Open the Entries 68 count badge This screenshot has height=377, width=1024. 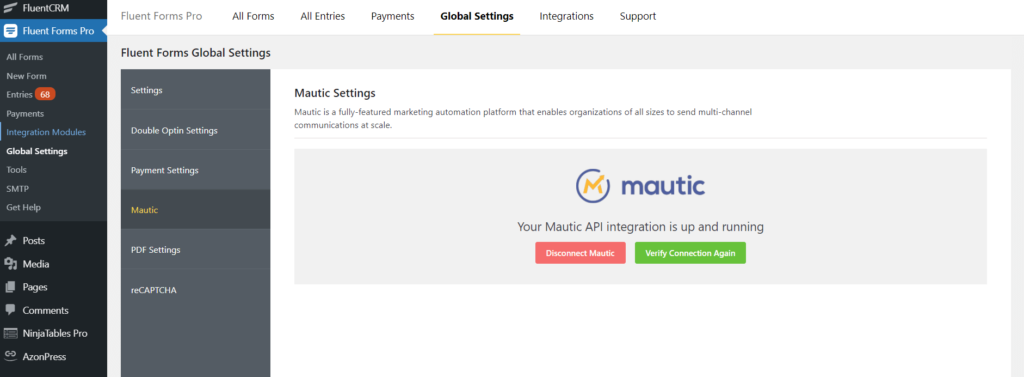click(x=45, y=94)
